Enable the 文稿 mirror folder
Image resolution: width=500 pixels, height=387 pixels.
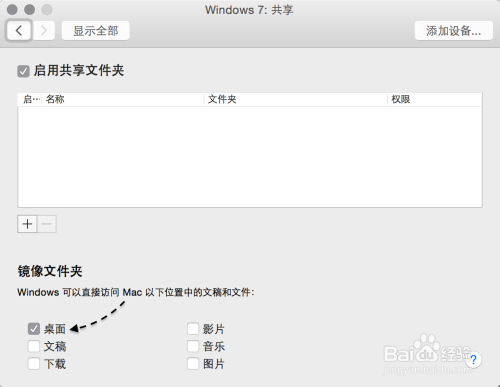pyautogui.click(x=34, y=346)
